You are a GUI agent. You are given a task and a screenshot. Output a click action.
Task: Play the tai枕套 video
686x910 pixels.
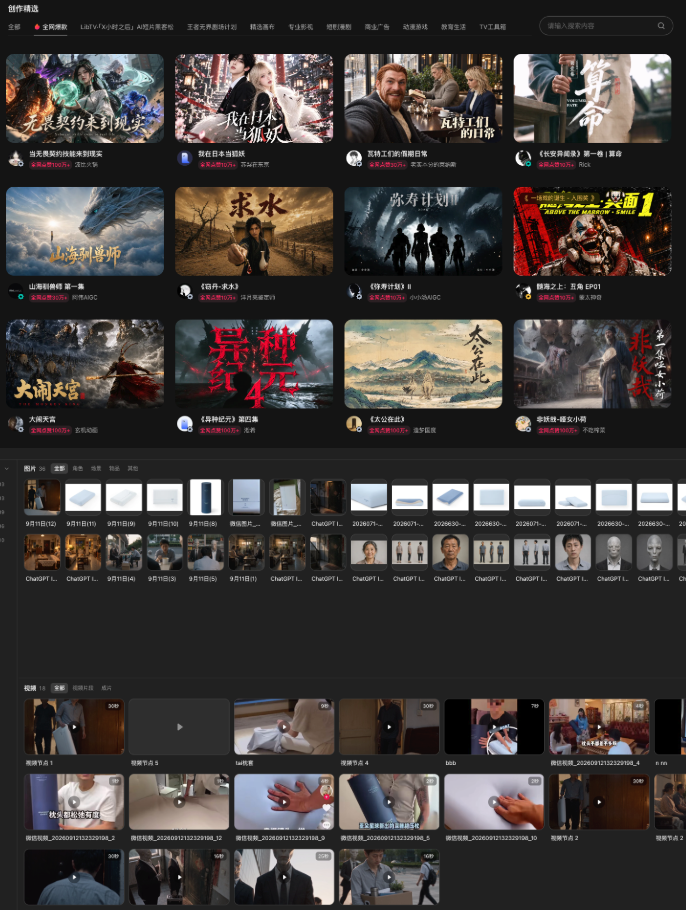pos(284,727)
